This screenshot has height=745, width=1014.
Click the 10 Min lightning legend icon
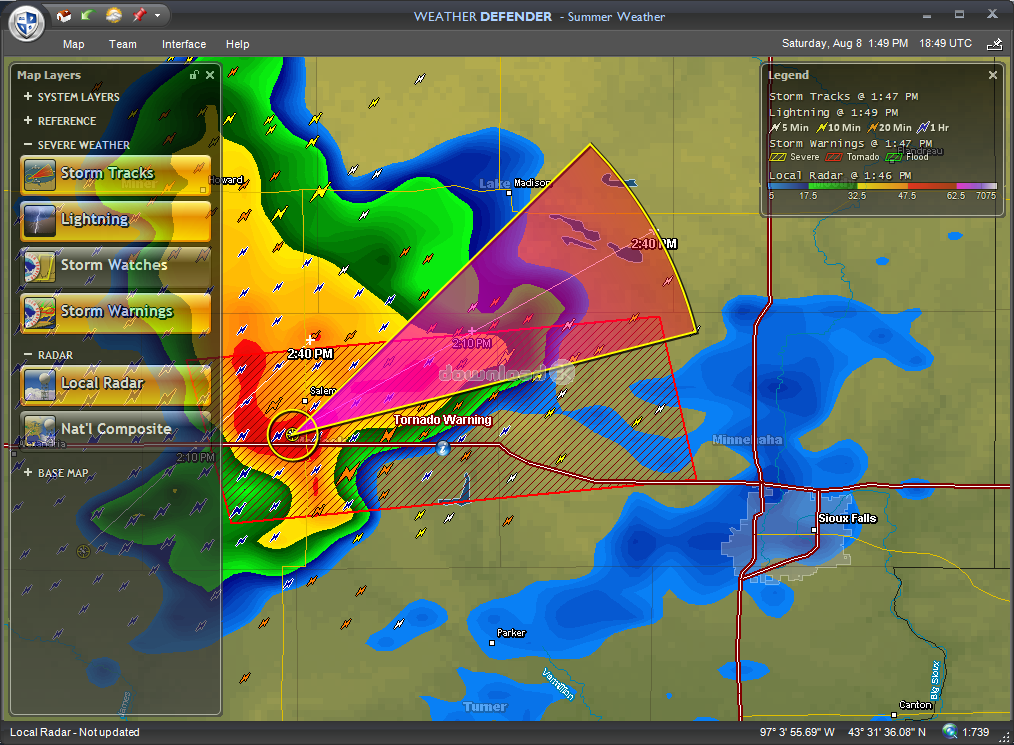(x=821, y=127)
